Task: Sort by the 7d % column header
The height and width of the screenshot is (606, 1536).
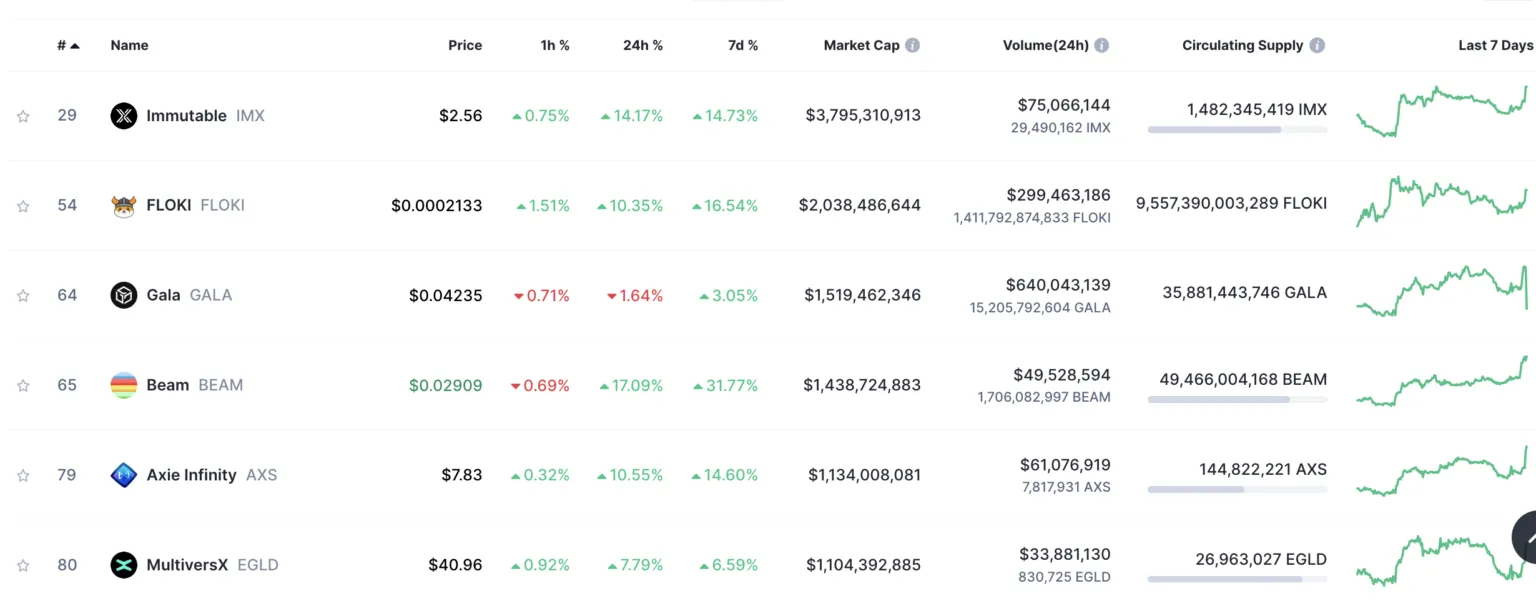Action: 742,45
